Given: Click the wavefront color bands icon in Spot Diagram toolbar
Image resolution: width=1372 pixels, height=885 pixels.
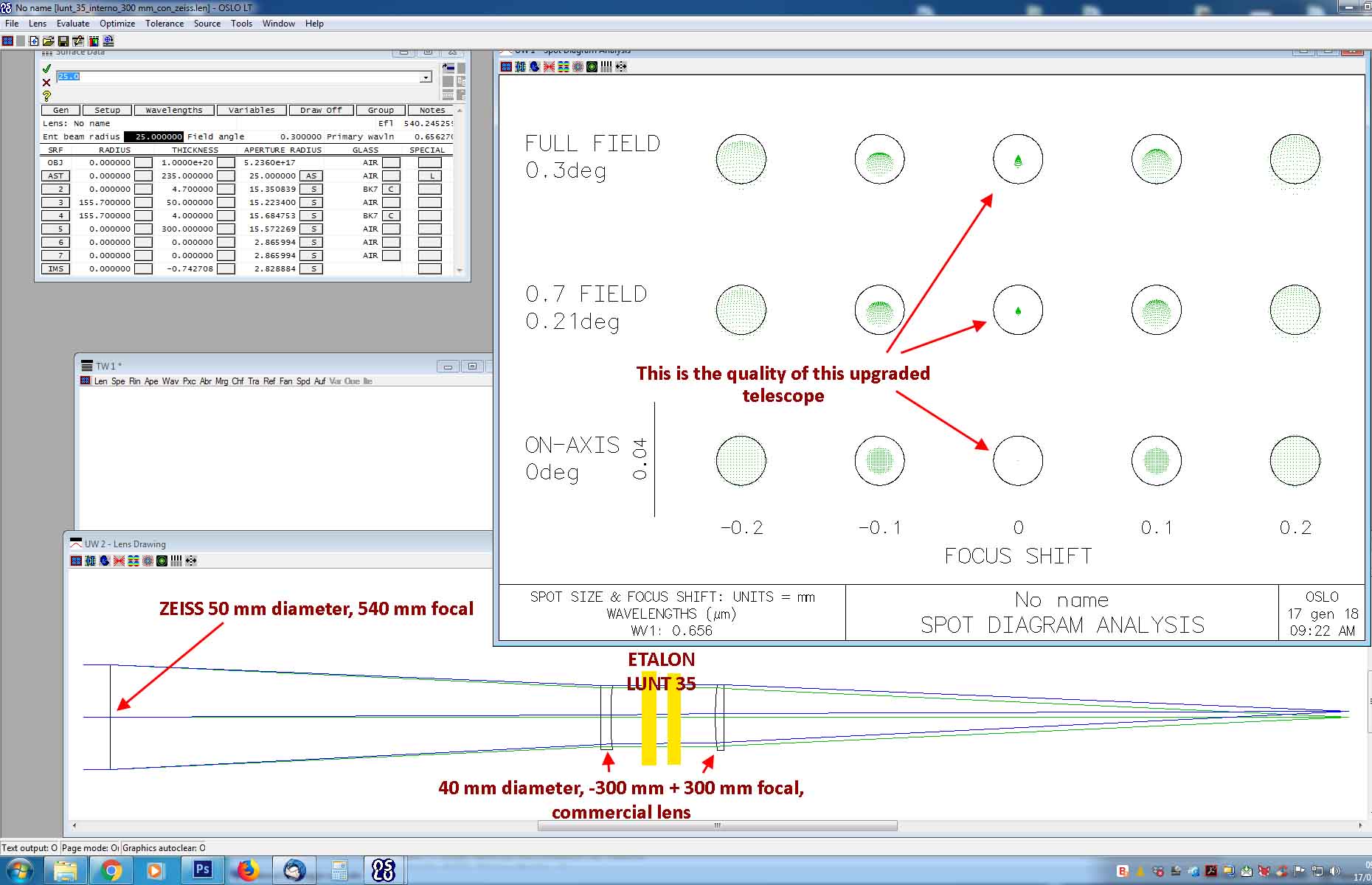Looking at the screenshot, I should coord(564,66).
